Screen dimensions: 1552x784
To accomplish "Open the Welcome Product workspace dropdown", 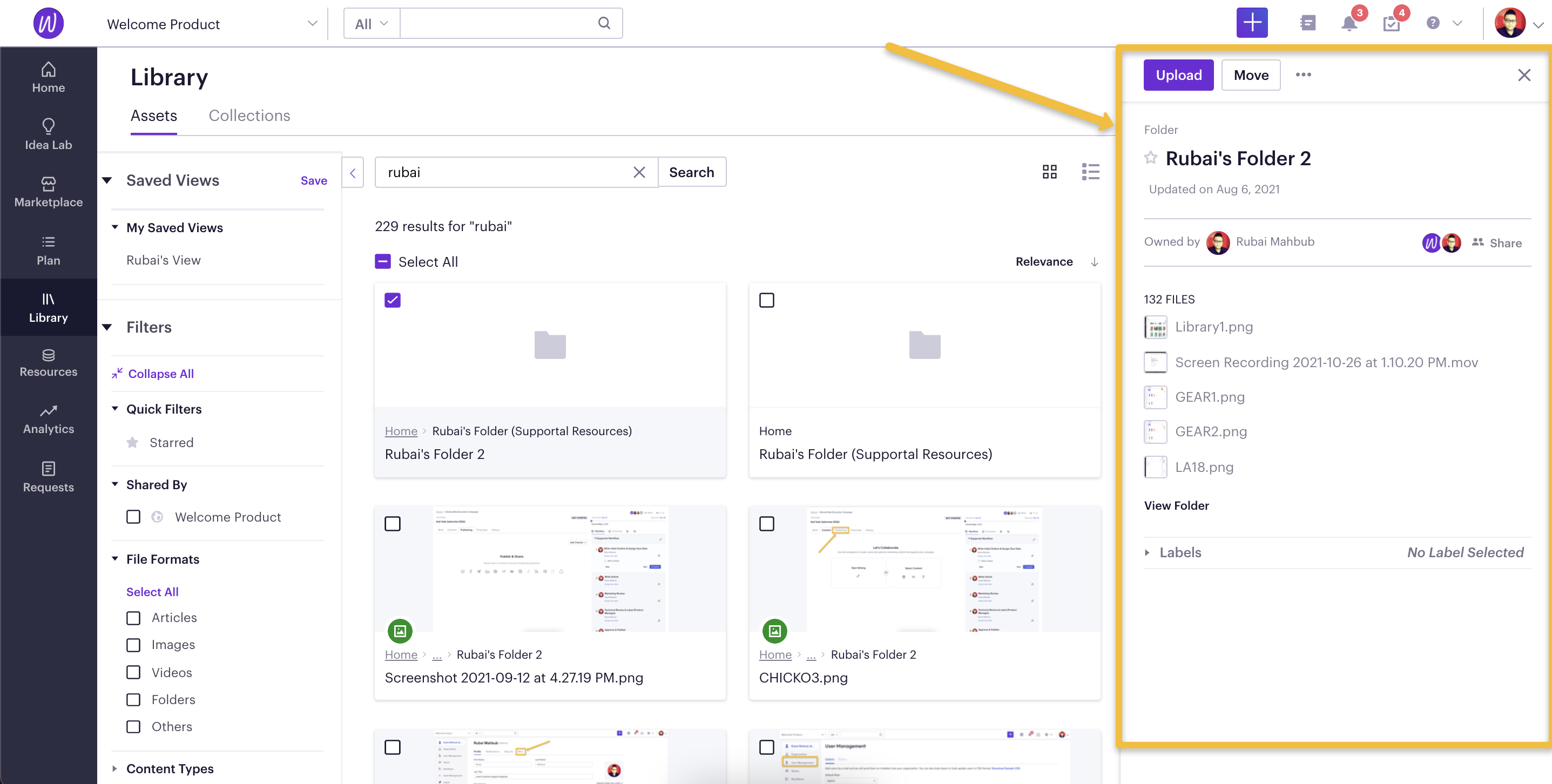I will point(212,24).
